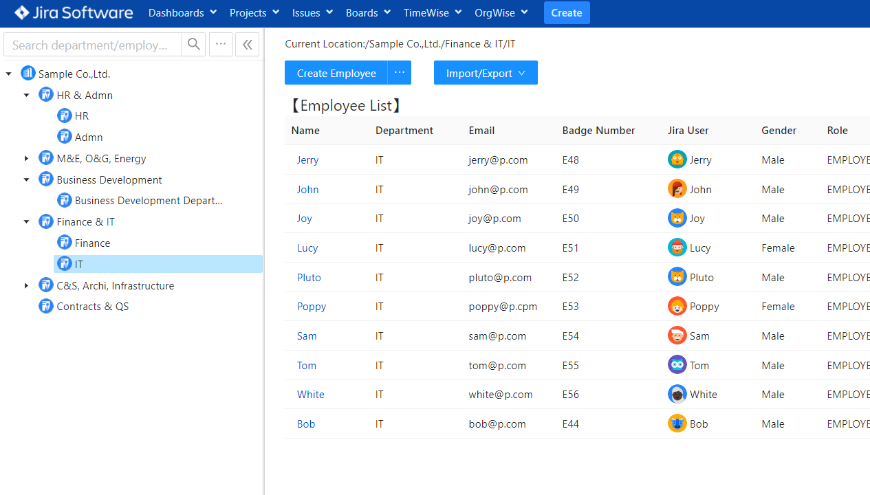Viewport: 870px width, 495px height.
Task: Click the search magnifier icon in sidebar
Action: point(194,45)
